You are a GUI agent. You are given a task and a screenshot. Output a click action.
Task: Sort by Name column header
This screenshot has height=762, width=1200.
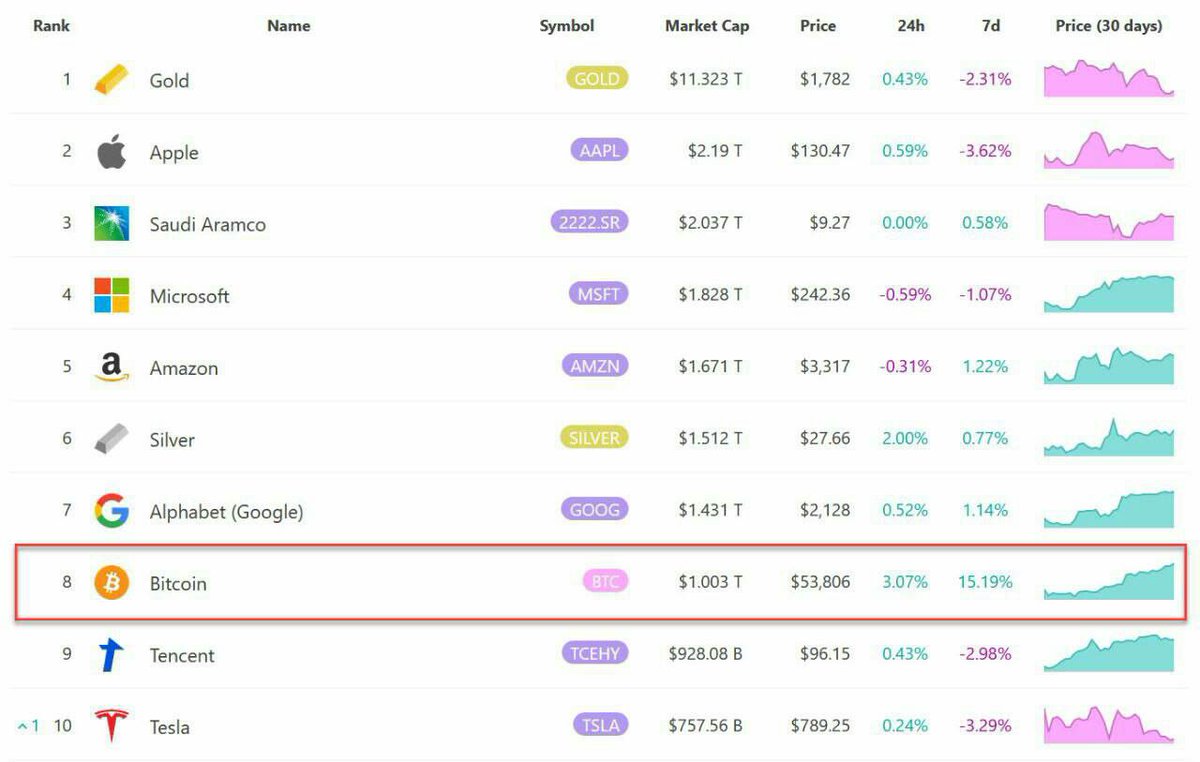[x=288, y=26]
